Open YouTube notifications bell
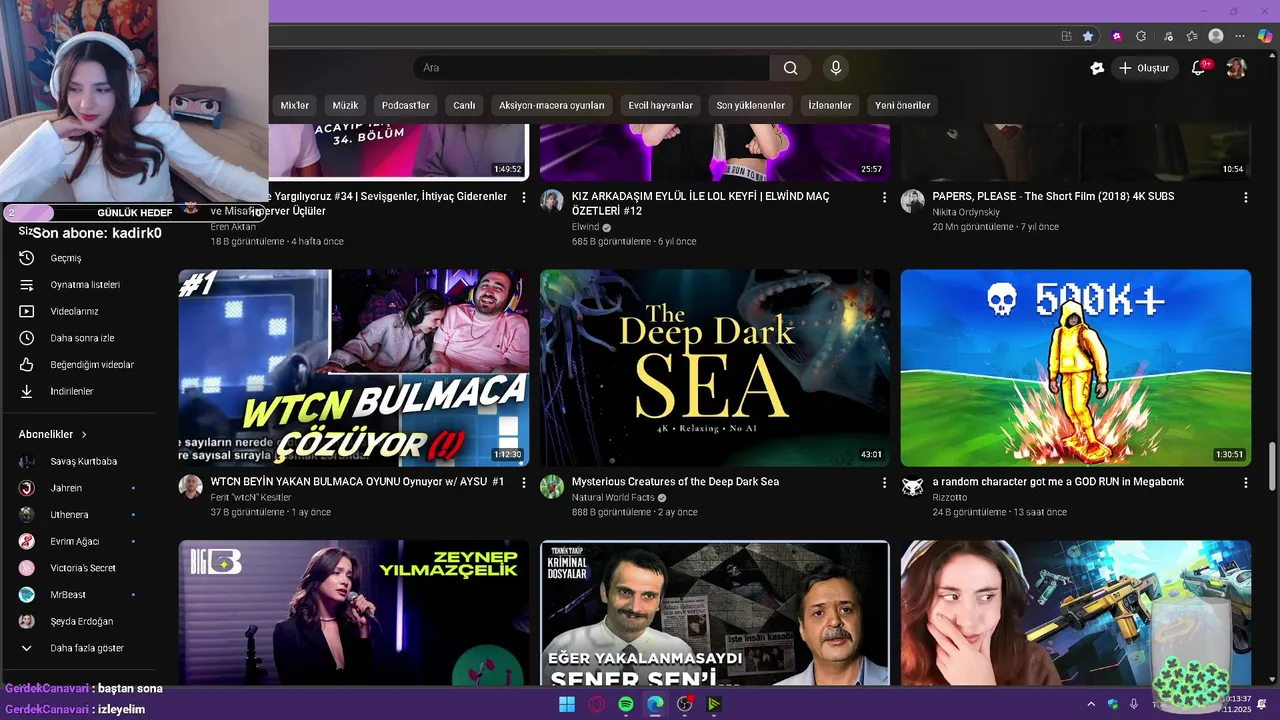 [x=1198, y=68]
